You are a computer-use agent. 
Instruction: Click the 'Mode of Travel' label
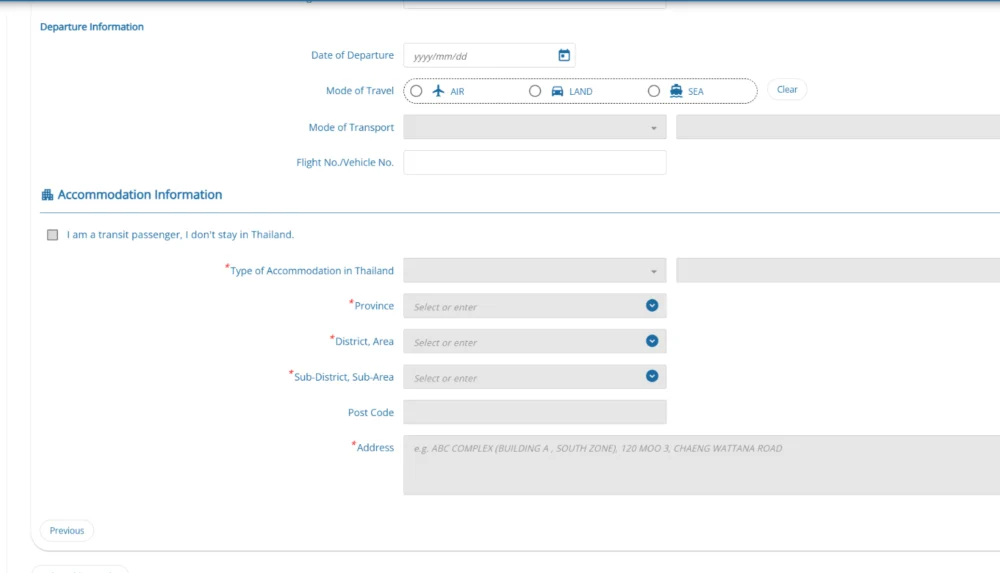[360, 91]
